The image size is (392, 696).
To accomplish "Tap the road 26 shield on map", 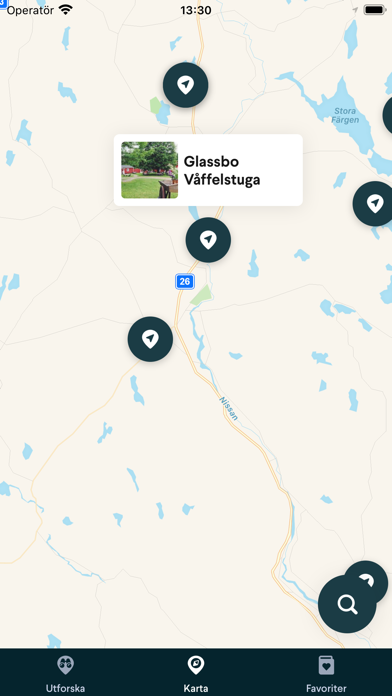I will [x=185, y=281].
